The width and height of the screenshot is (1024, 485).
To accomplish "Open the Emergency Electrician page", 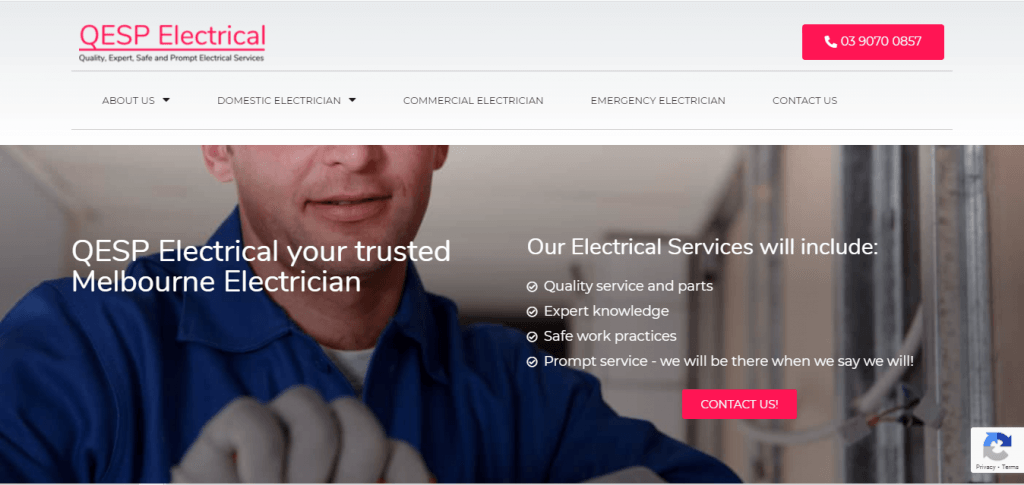I will tap(658, 101).
